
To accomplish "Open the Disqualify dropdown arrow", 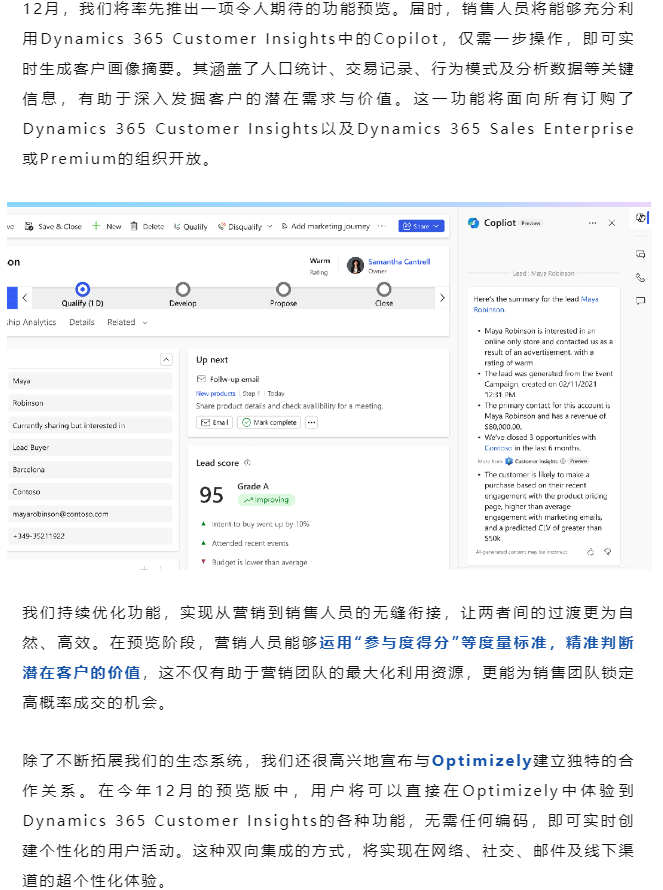I will [270, 226].
